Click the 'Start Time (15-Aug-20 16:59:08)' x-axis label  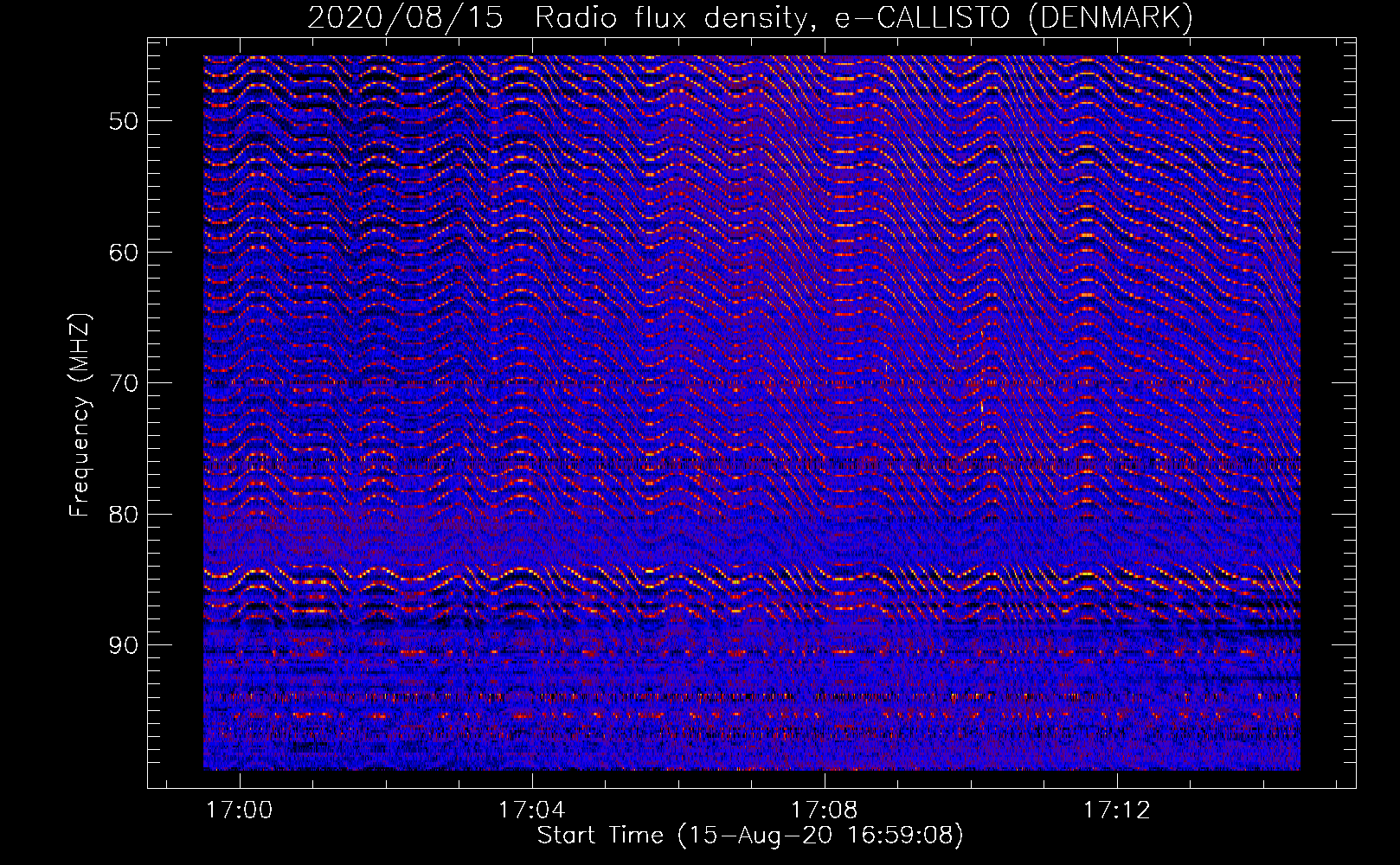(750, 836)
